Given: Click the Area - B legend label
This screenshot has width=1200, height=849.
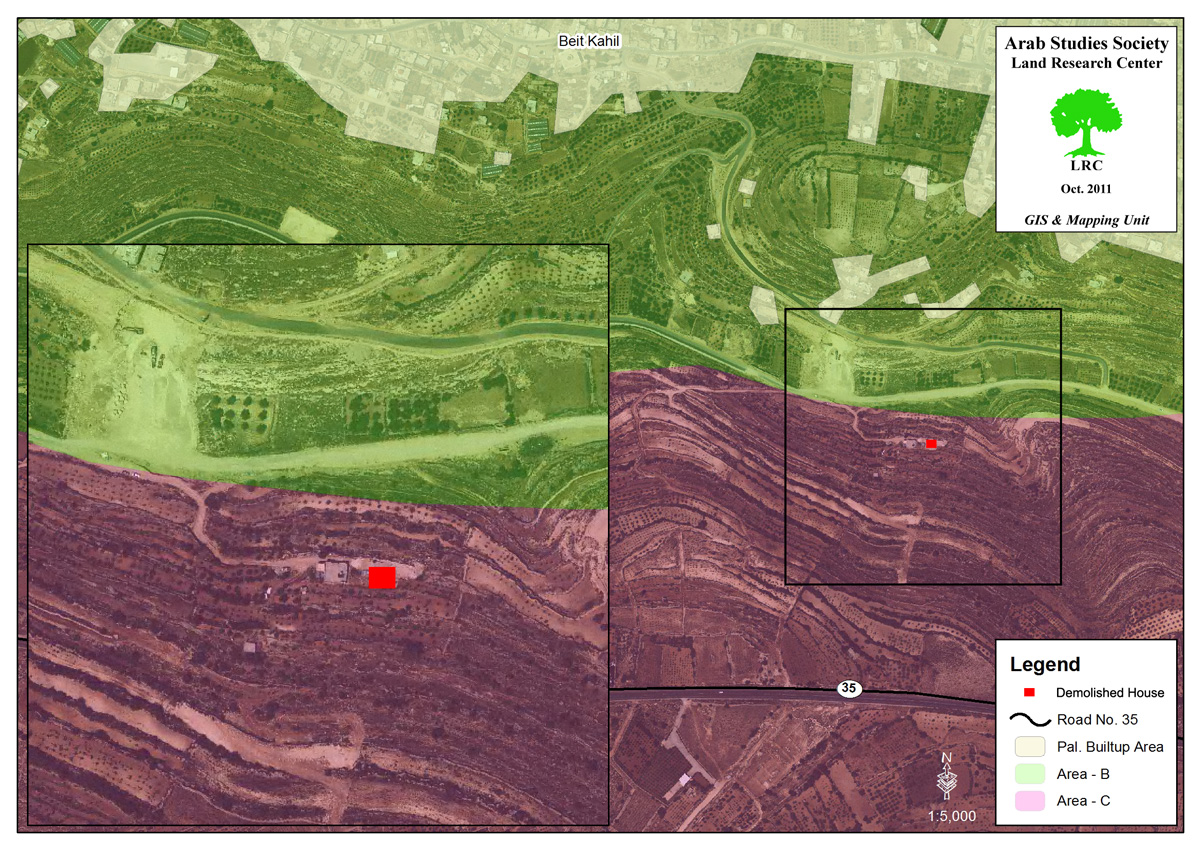Looking at the screenshot, I should coord(1083,774).
